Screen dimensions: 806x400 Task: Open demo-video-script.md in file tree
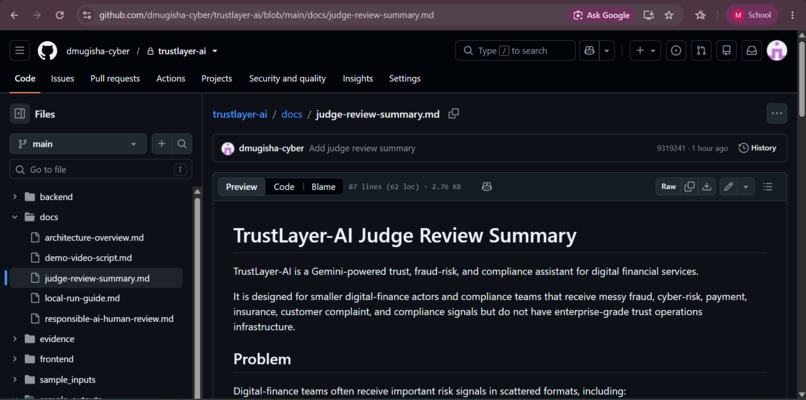tap(88, 258)
